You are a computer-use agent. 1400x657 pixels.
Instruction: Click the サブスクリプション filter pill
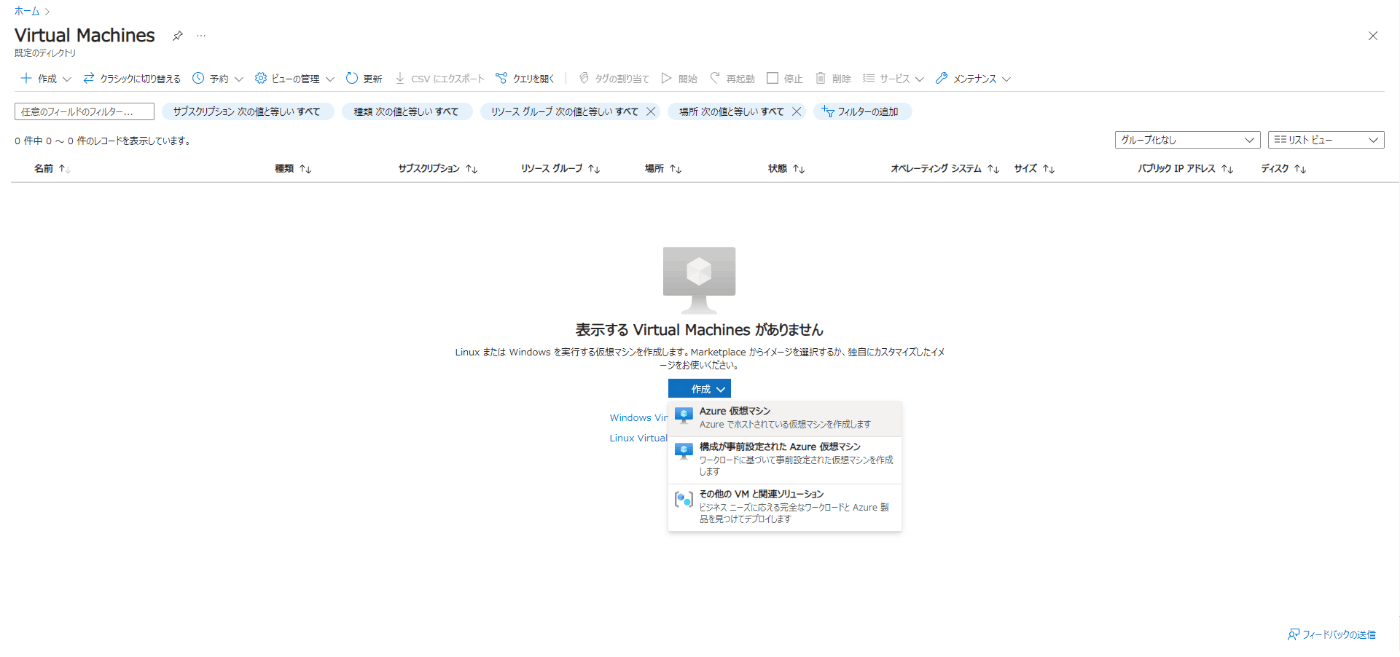(248, 112)
